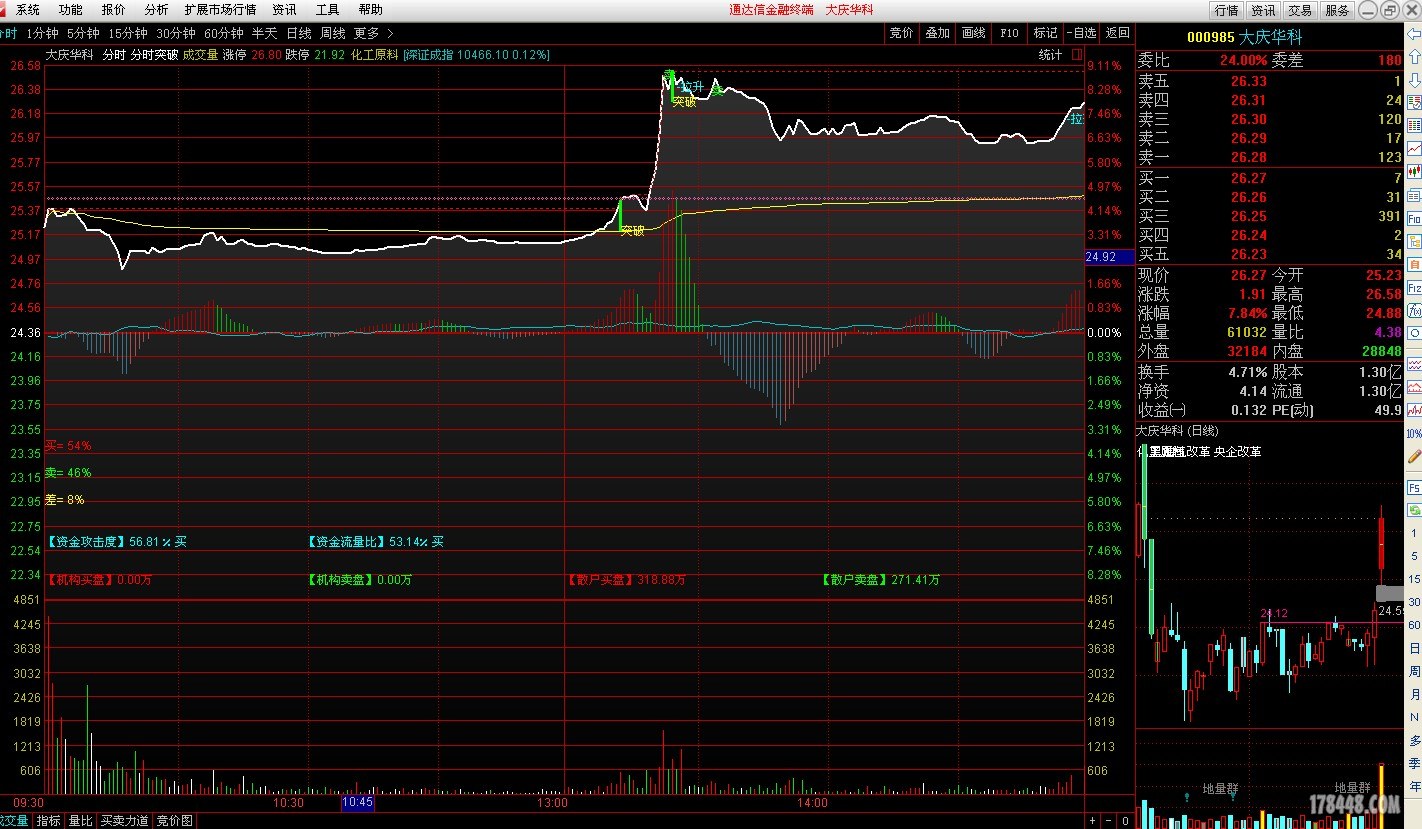Click the down arrow icon in right sidebar

[1414, 80]
